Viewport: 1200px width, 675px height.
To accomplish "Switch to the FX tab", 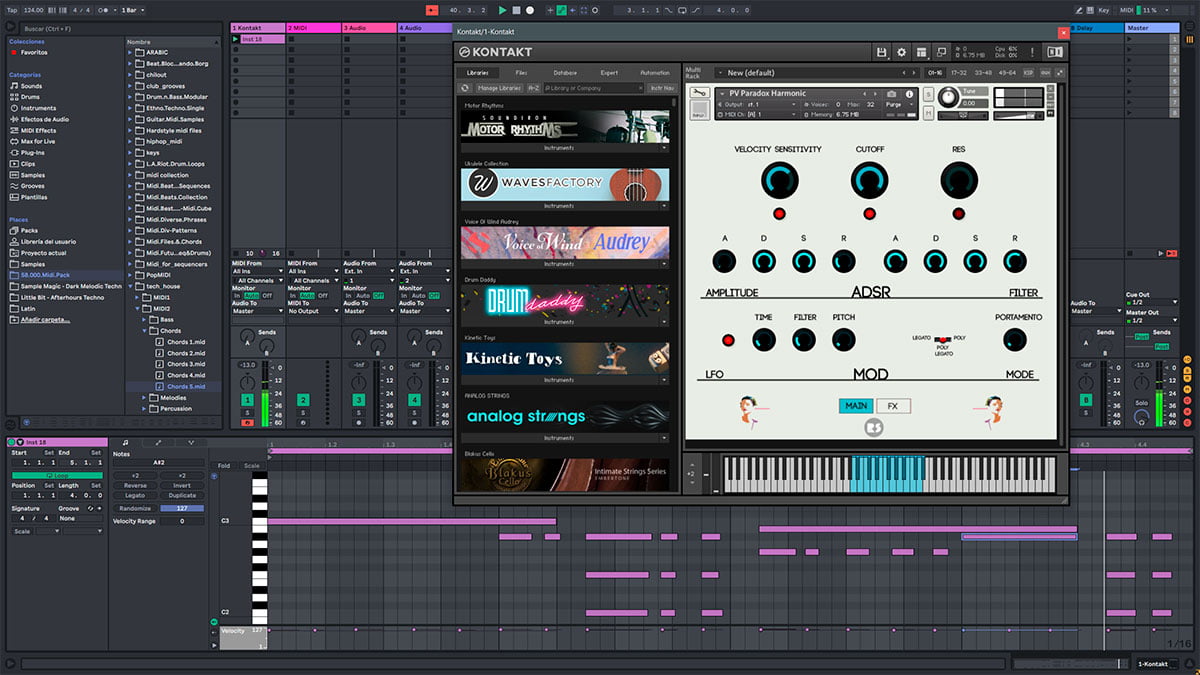I will [893, 406].
